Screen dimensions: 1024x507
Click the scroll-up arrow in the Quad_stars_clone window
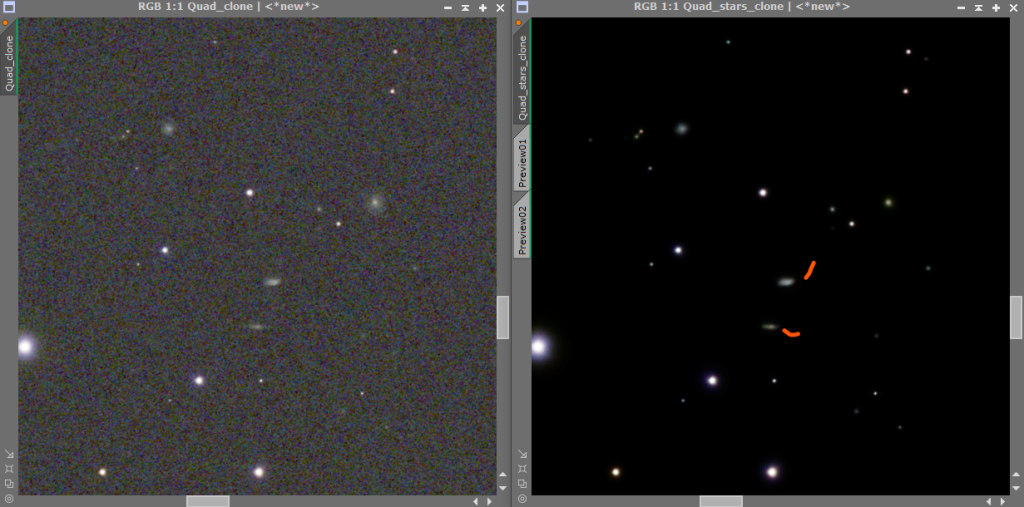1016,475
